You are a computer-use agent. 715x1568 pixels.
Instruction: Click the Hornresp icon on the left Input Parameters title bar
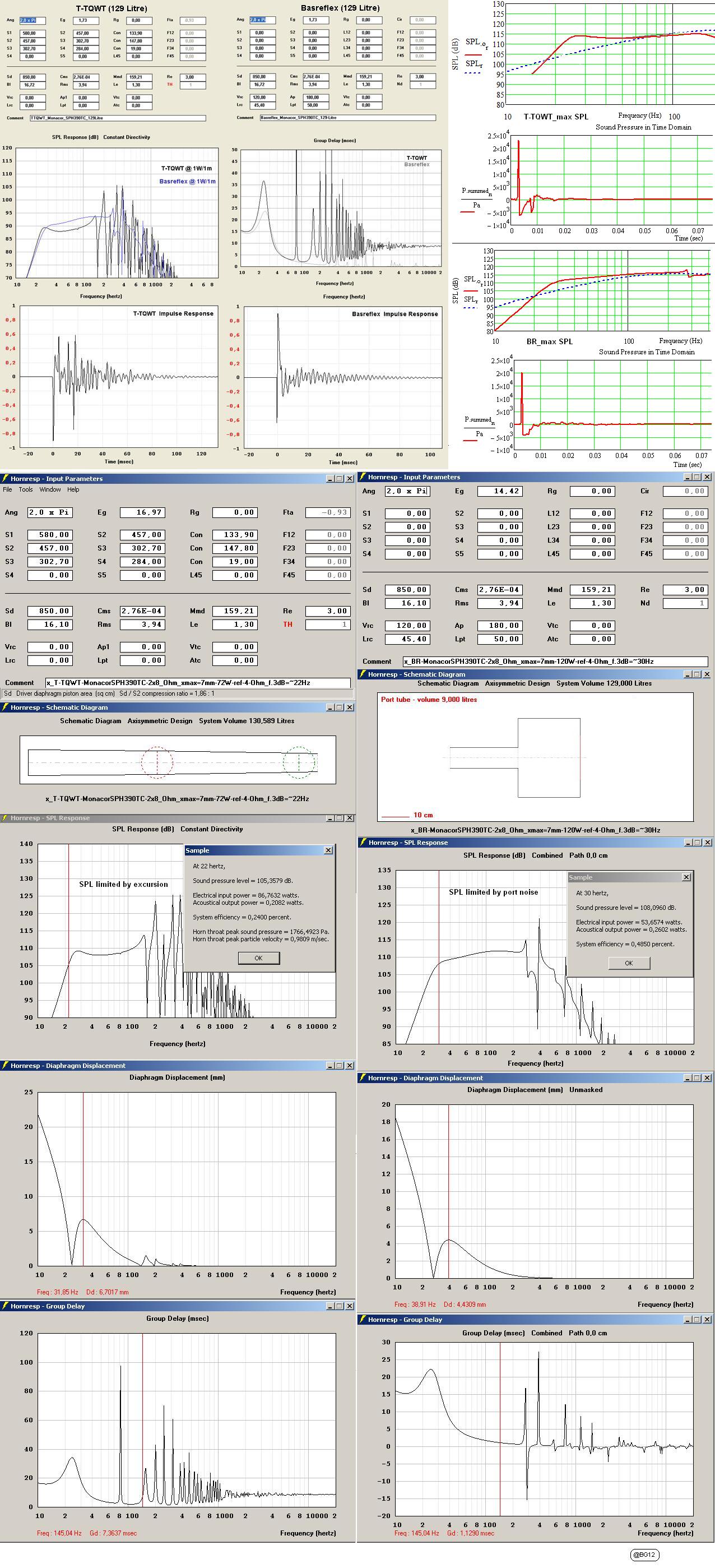[5, 478]
